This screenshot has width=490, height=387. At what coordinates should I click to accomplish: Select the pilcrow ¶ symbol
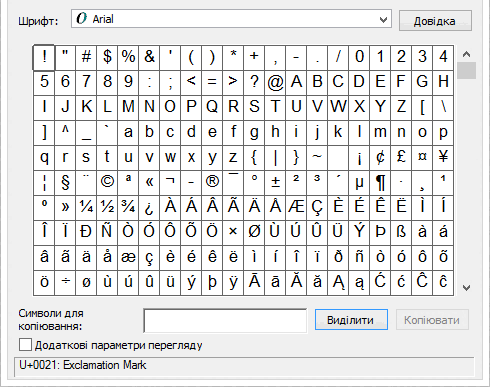(380, 182)
